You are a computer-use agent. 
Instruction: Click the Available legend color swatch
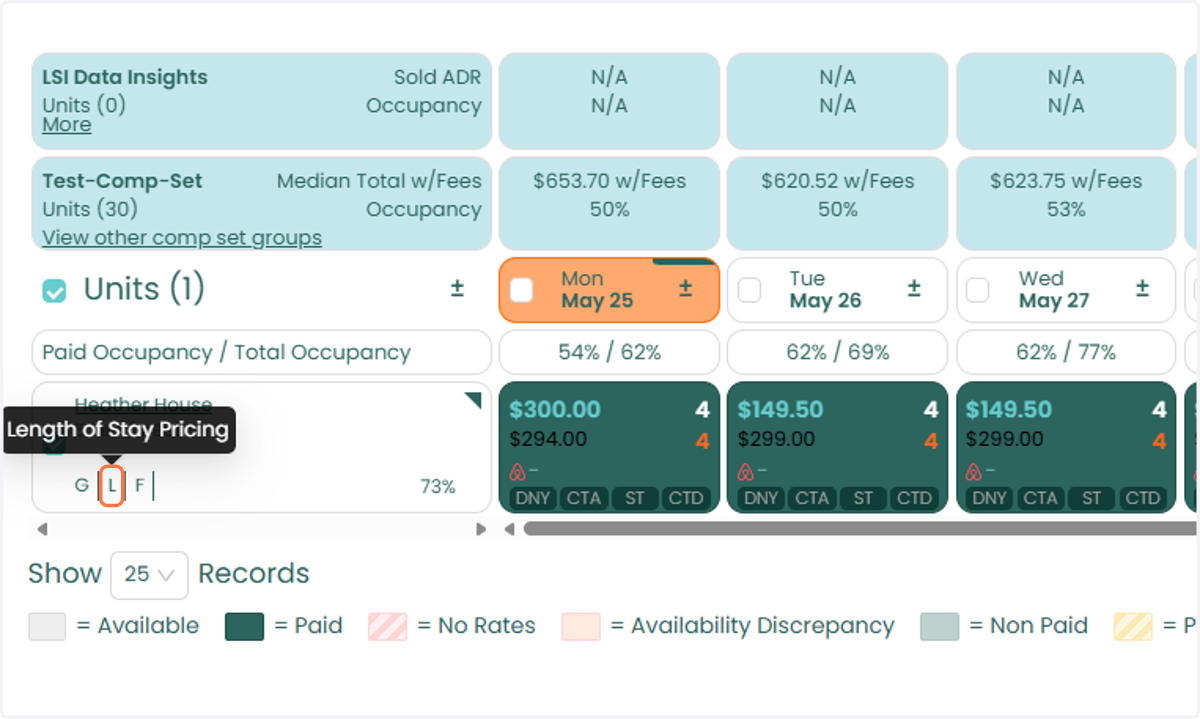pos(47,627)
